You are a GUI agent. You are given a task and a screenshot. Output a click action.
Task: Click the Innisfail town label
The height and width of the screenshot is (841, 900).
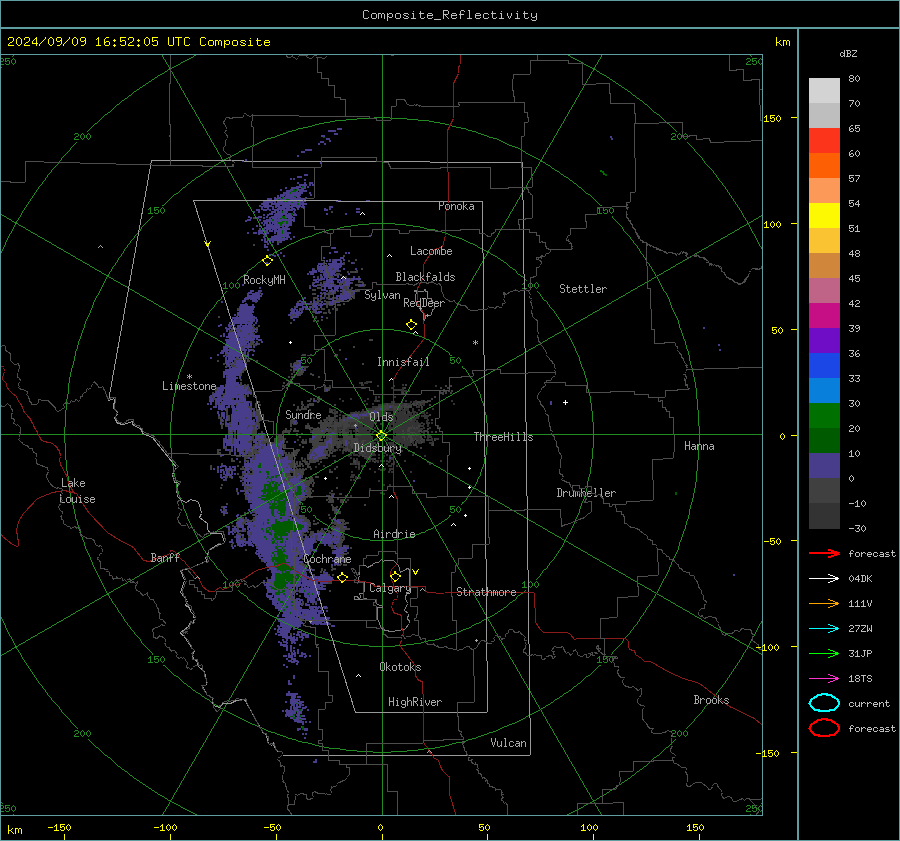coord(403,362)
